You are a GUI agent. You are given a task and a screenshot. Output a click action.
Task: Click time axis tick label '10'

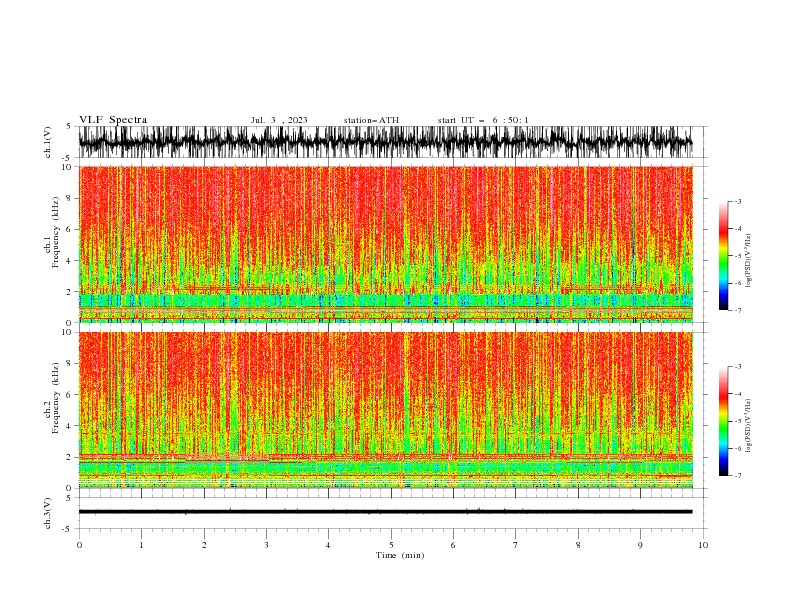coord(703,545)
